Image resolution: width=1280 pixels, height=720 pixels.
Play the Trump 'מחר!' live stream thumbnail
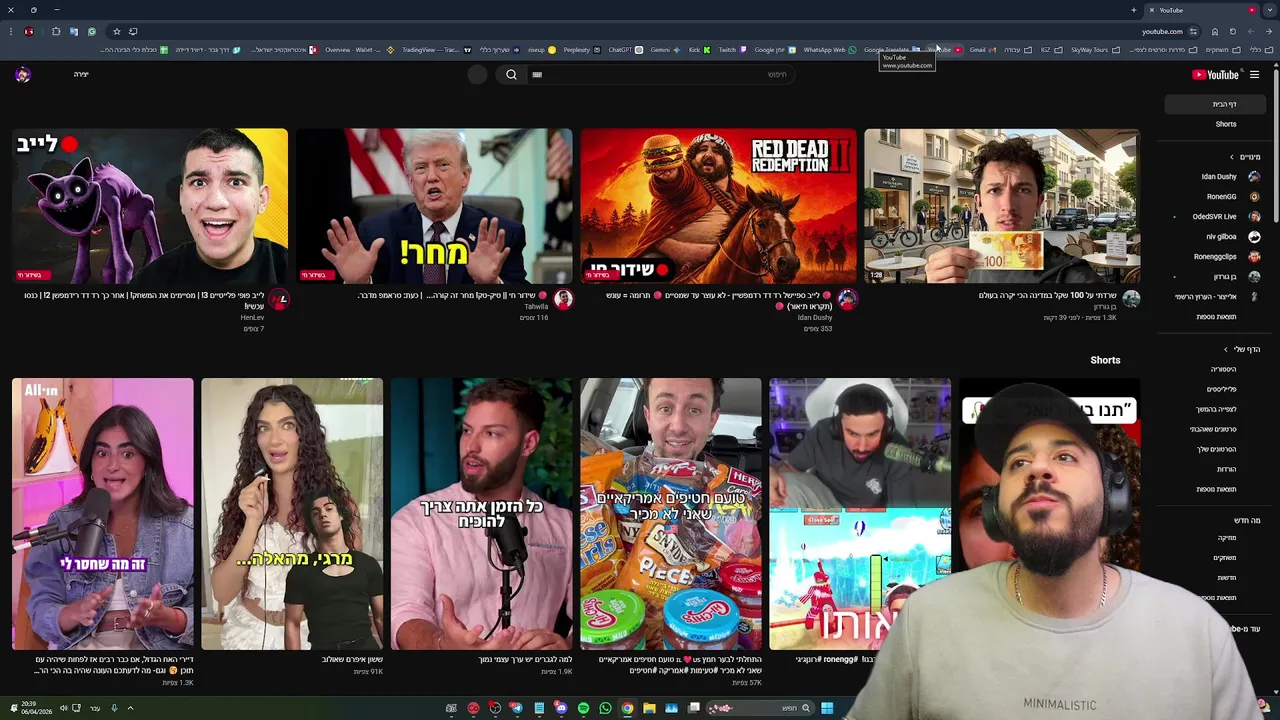click(x=434, y=206)
